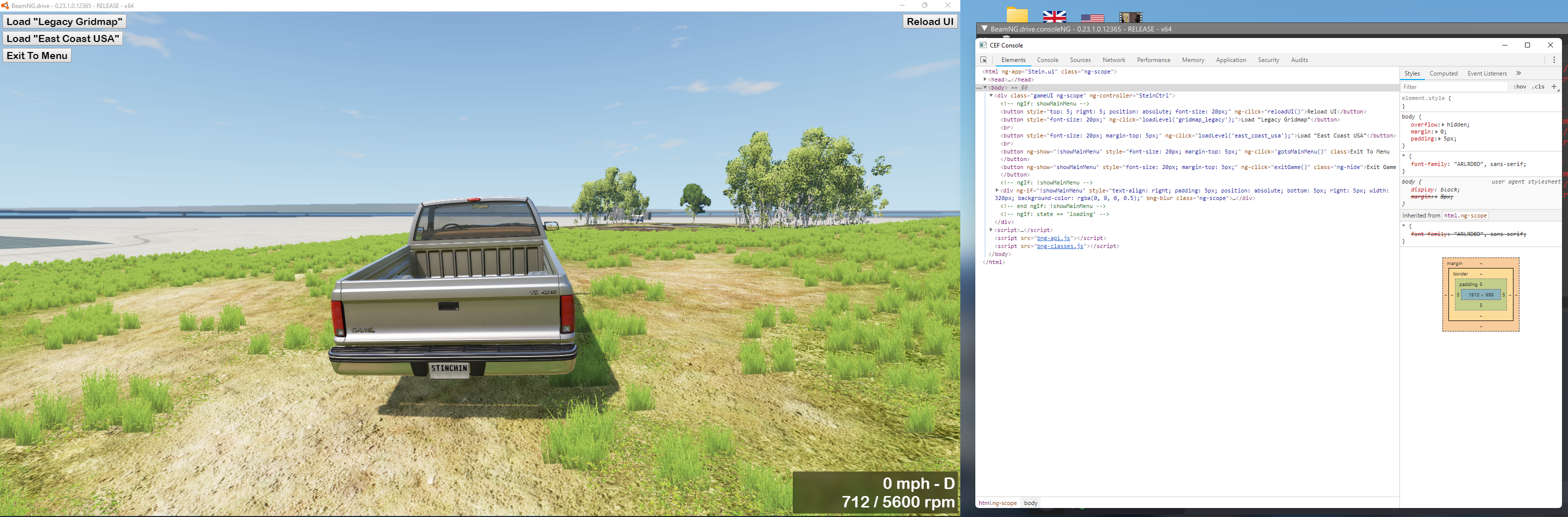Select the East Coast USA button element line
This screenshot has height=517, width=1568.
click(x=1198, y=135)
